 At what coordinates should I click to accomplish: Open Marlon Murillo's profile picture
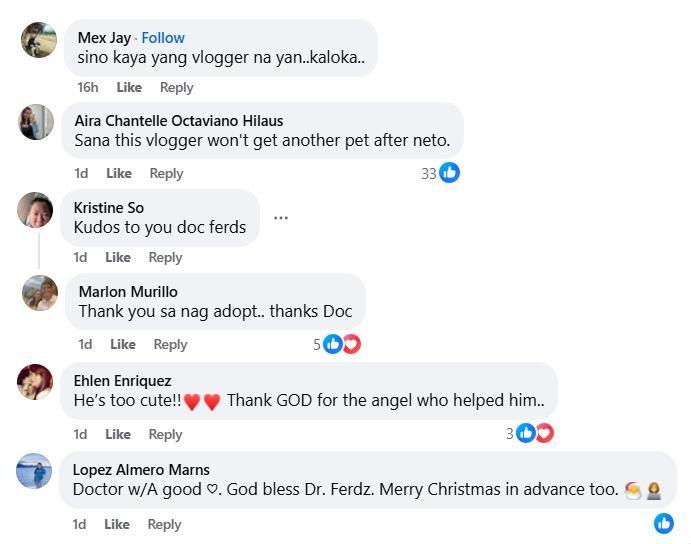click(40, 293)
